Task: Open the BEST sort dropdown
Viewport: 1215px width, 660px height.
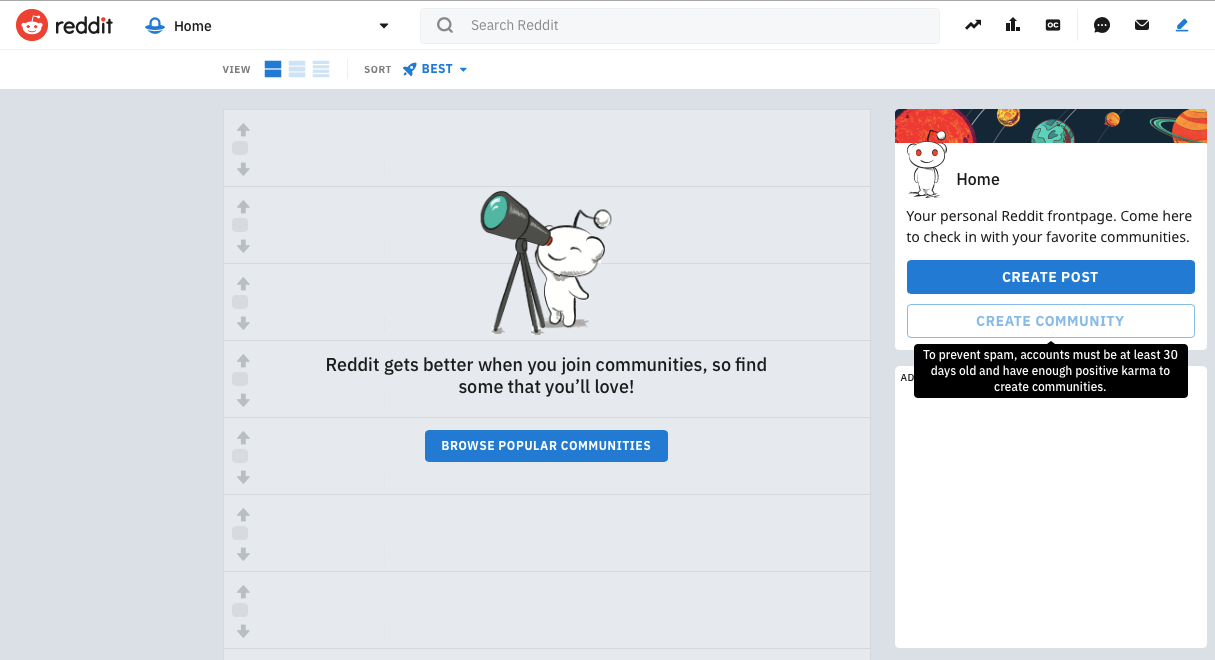Action: 435,69
